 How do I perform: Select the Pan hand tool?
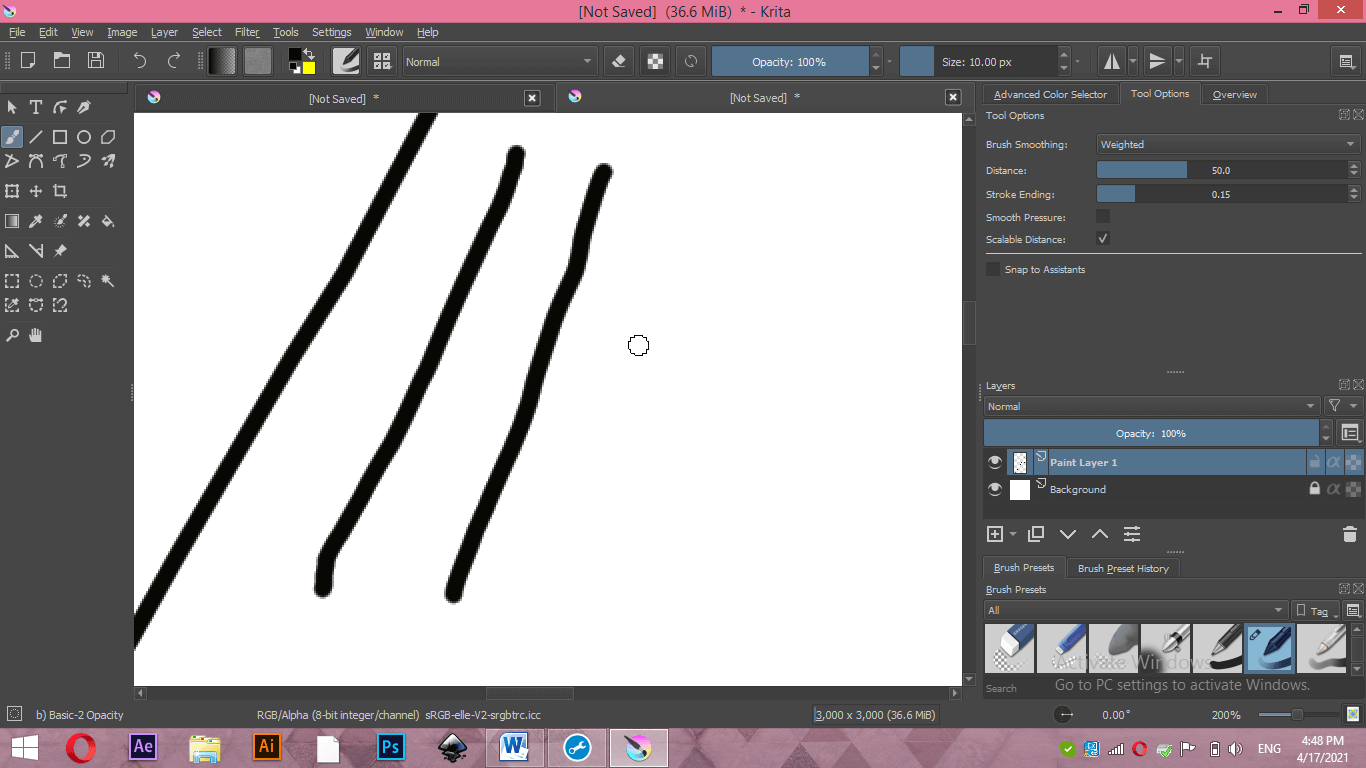pyautogui.click(x=36, y=335)
